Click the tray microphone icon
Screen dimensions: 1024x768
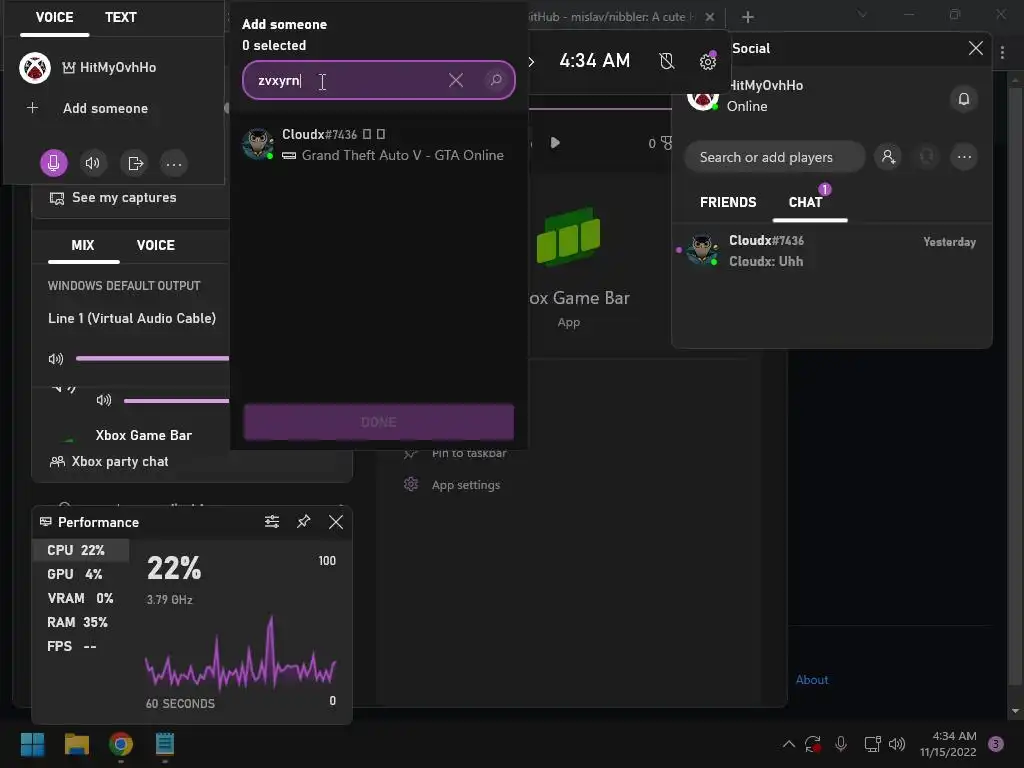coord(841,744)
